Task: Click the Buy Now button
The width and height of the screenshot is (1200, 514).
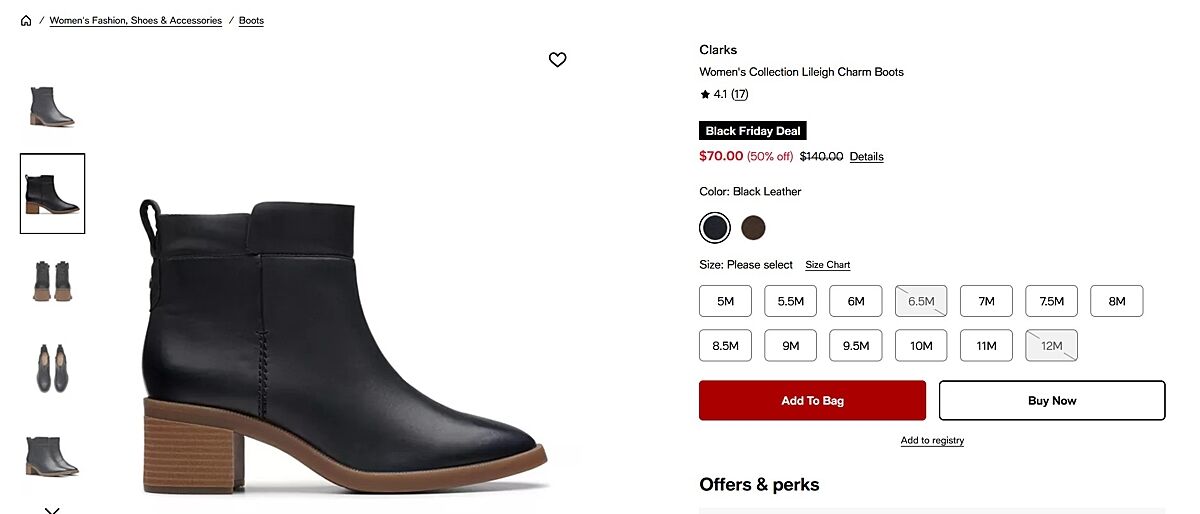Action: click(x=1052, y=401)
